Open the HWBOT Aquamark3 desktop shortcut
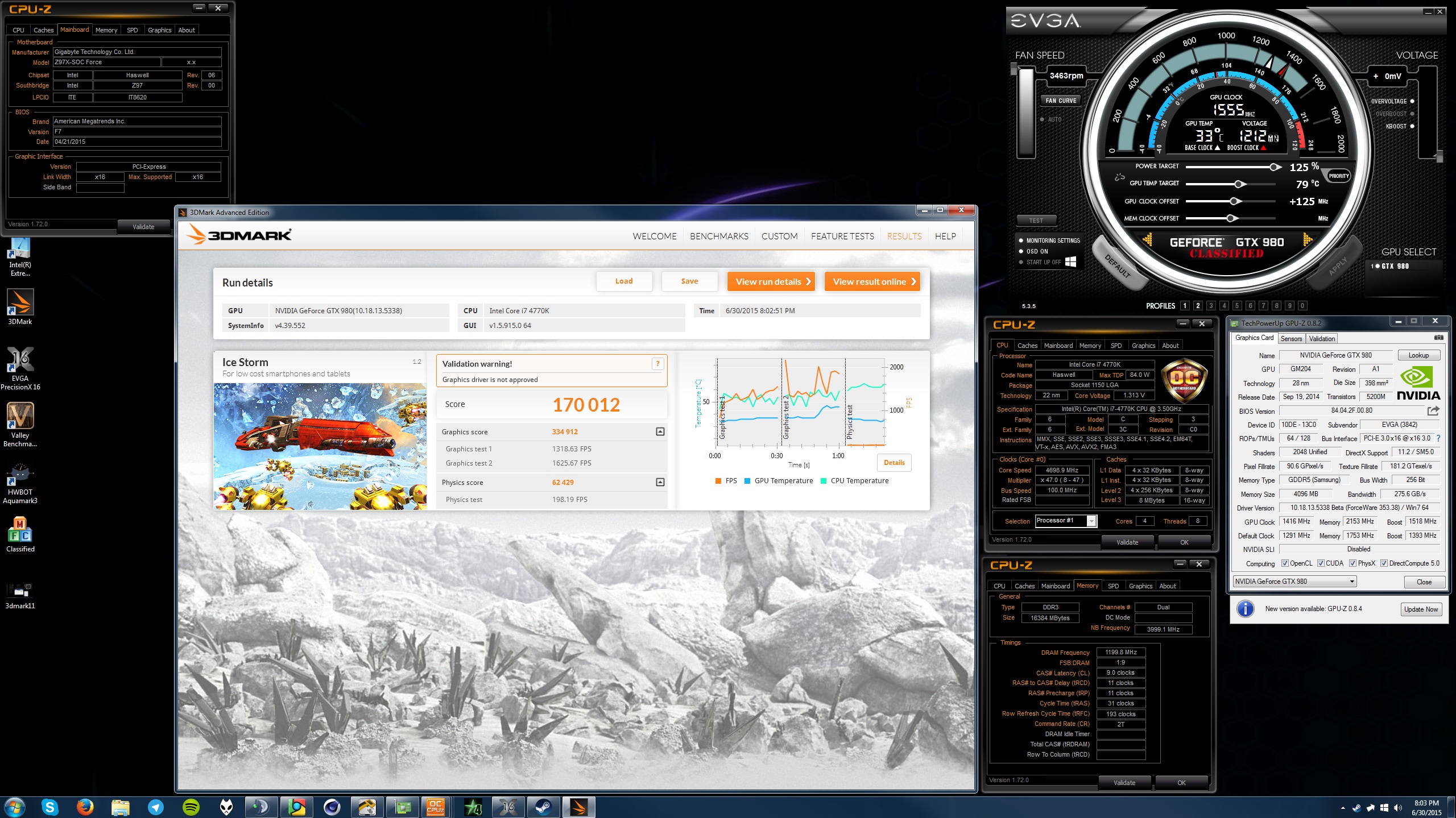This screenshot has width=1456, height=818. pos(20,483)
